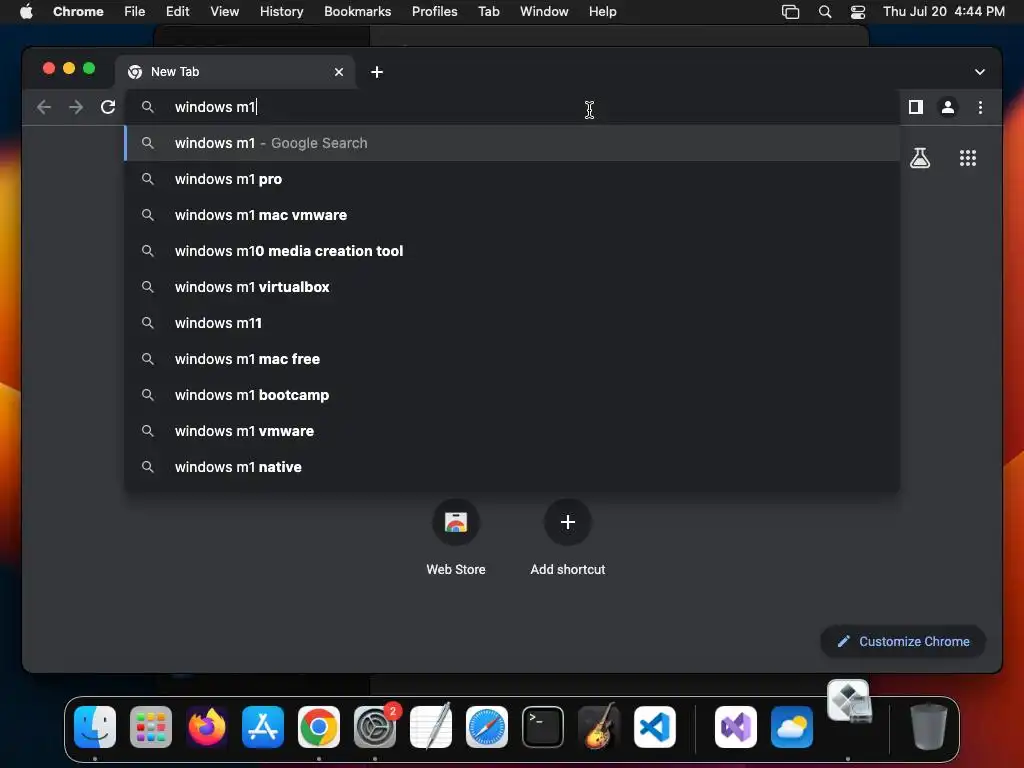
Task: Click the screen mirroring menu bar icon
Action: pos(790,12)
